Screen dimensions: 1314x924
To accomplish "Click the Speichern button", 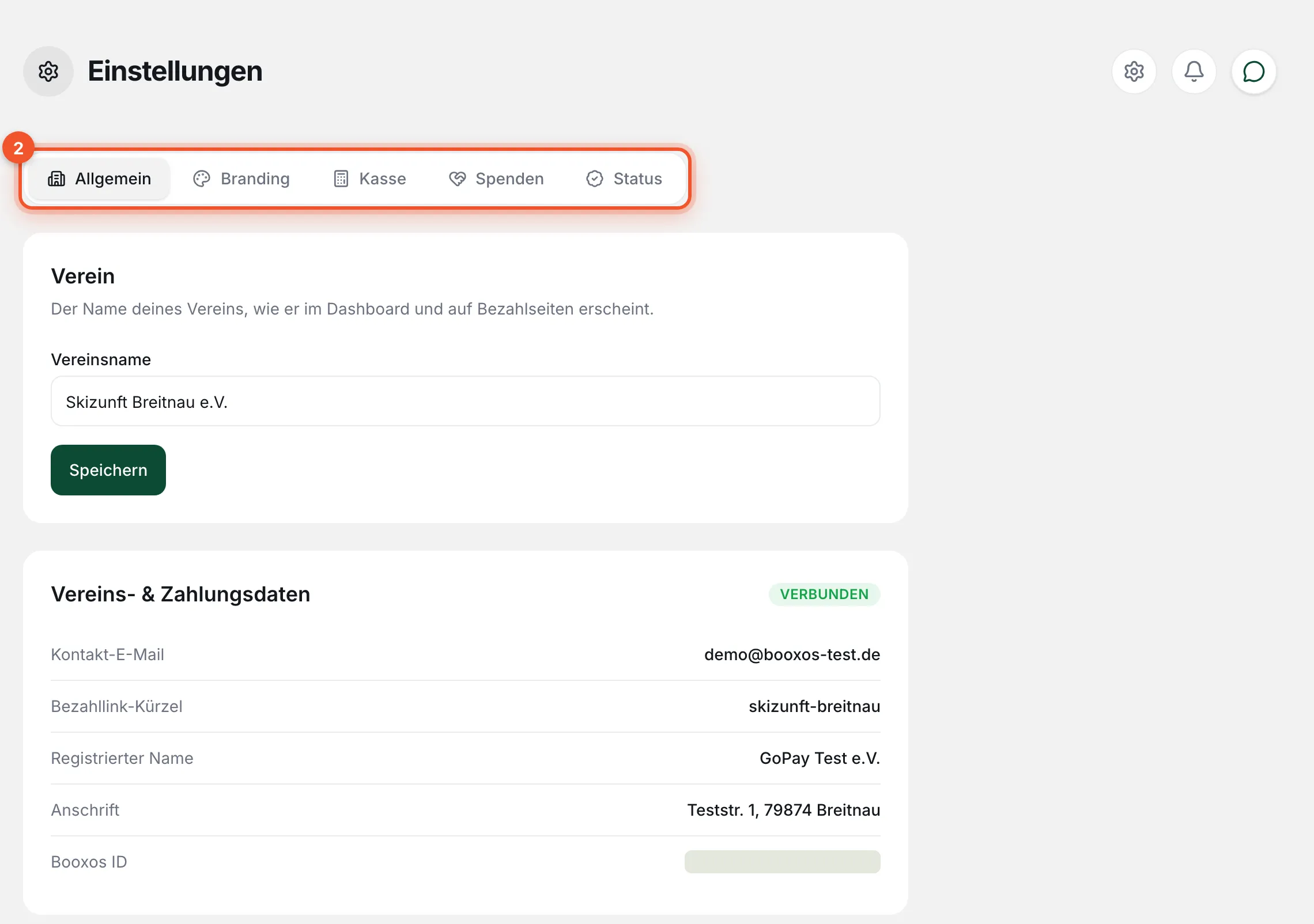I will click(x=108, y=470).
